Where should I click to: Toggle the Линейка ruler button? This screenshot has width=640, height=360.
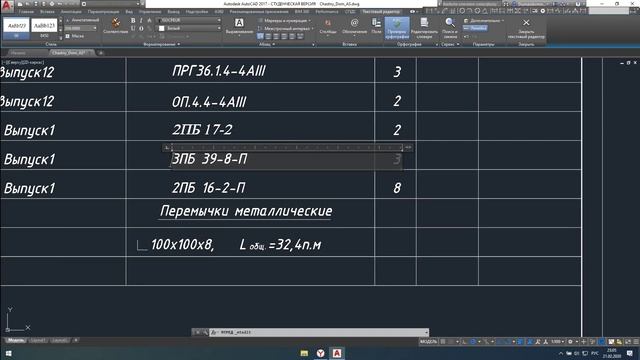pos(475,28)
